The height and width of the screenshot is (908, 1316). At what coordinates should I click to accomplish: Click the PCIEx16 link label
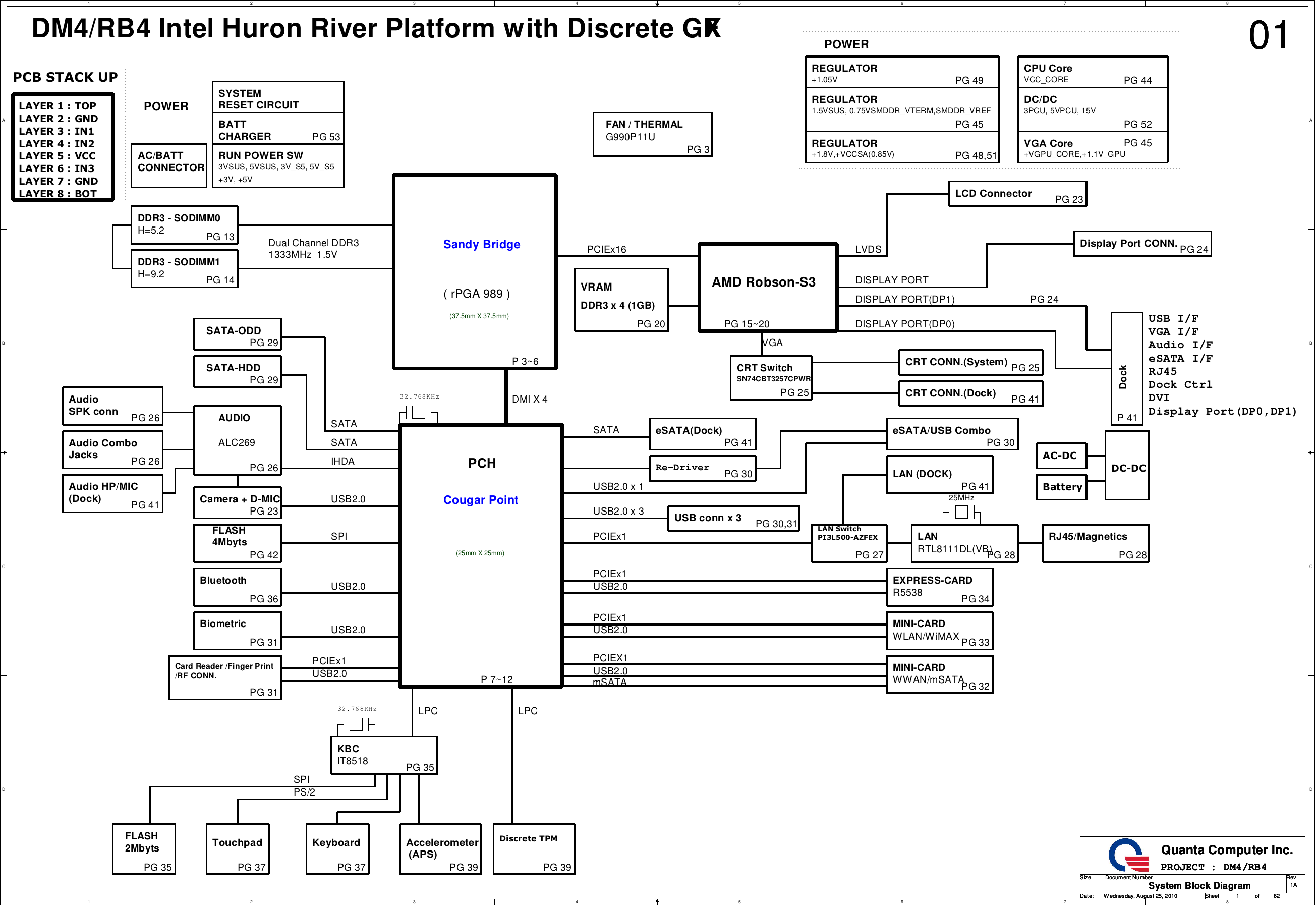pyautogui.click(x=606, y=250)
